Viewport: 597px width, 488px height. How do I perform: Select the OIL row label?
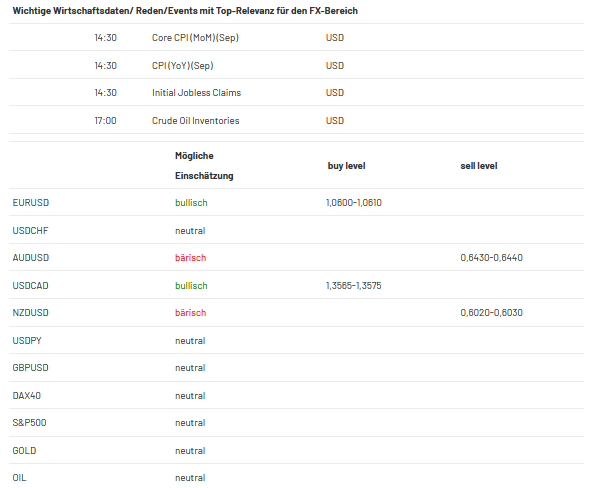[19, 477]
